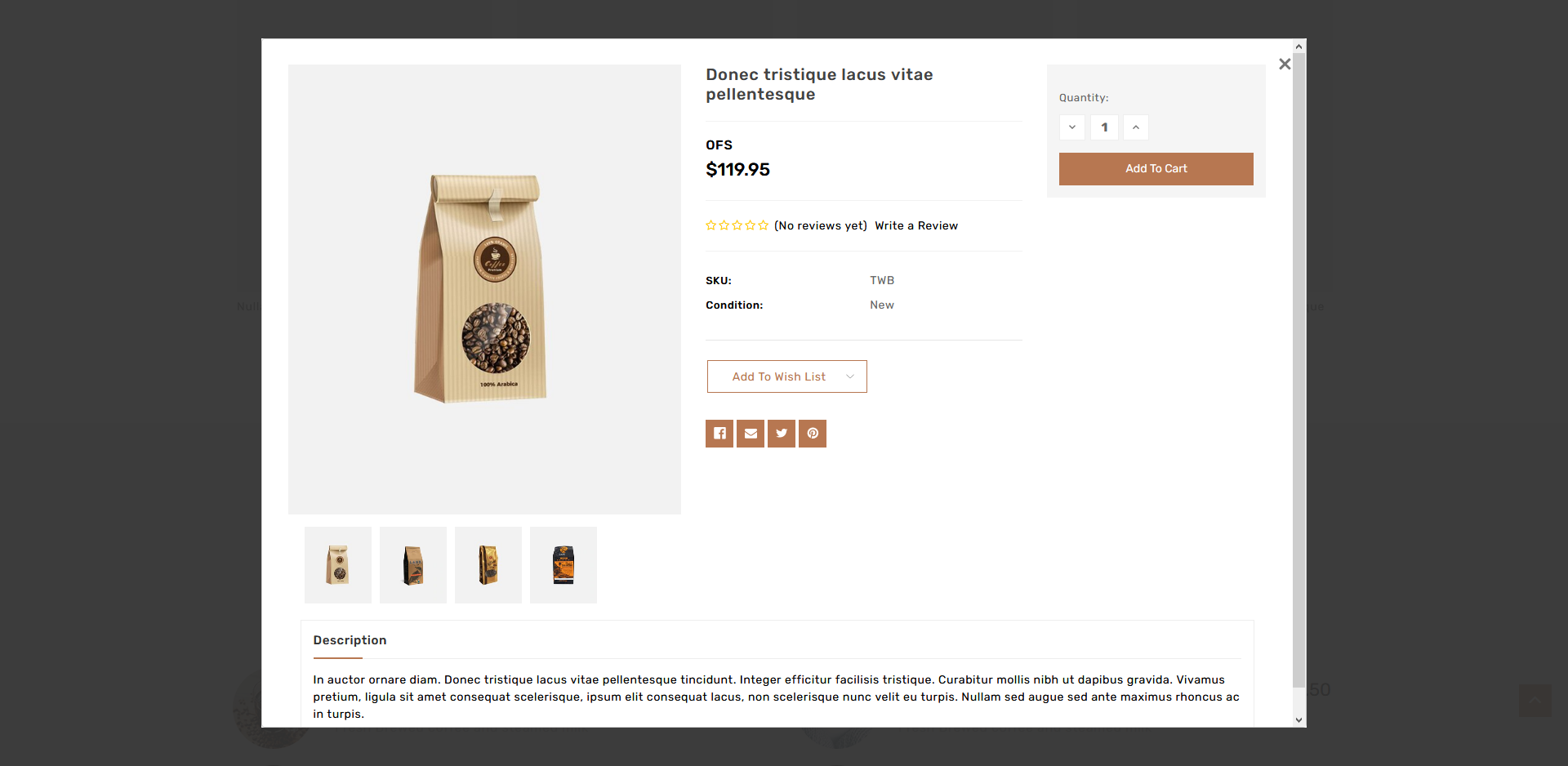Share product on Facebook
The width and height of the screenshot is (1568, 766).
pos(719,434)
